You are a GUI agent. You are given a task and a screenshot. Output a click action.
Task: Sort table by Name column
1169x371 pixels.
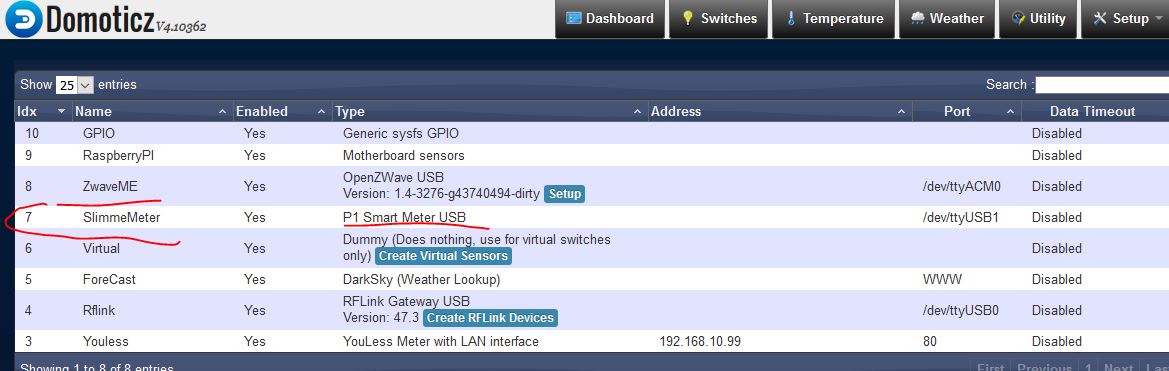tap(152, 112)
